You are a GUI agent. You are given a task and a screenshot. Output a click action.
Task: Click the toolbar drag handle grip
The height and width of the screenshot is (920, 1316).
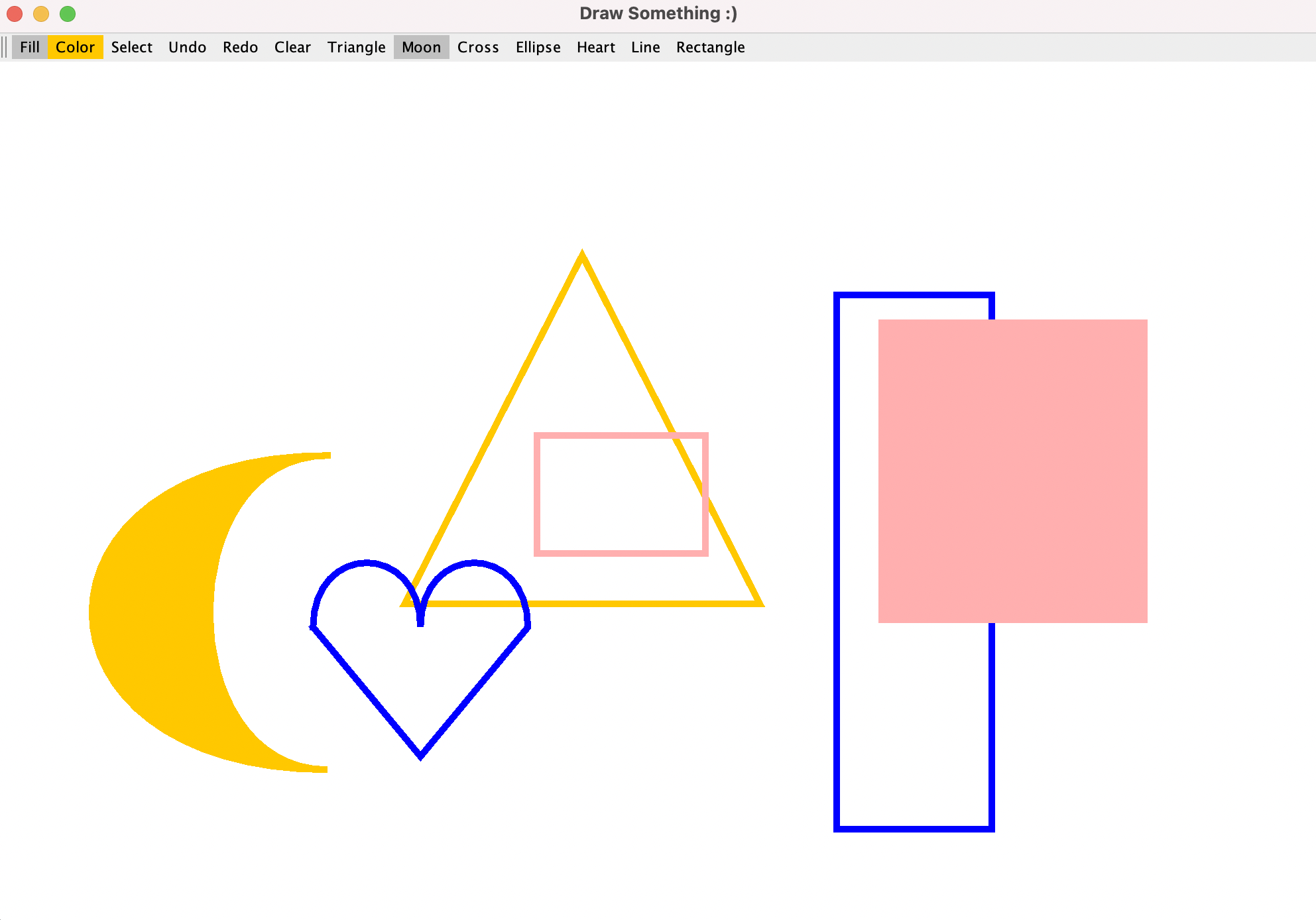tap(5, 47)
